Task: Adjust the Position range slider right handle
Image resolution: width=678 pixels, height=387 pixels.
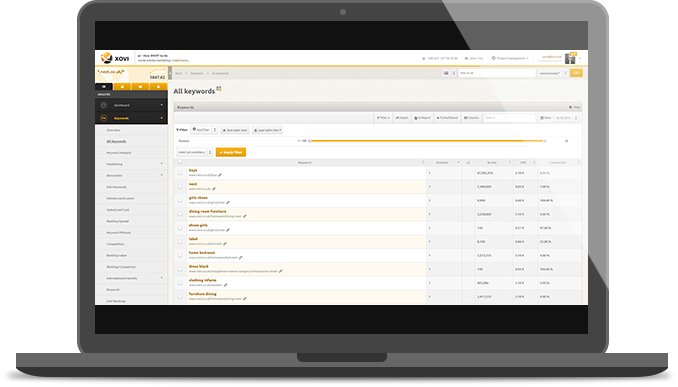Action: click(x=545, y=141)
